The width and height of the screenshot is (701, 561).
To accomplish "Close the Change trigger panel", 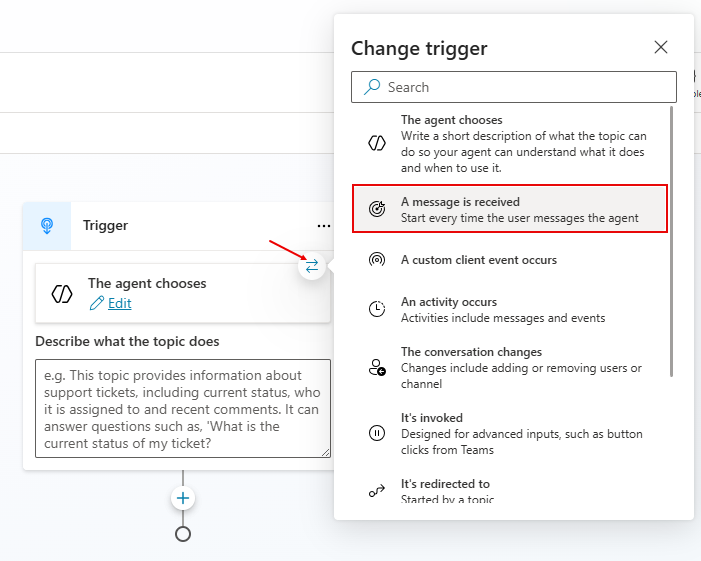I will click(x=660, y=47).
